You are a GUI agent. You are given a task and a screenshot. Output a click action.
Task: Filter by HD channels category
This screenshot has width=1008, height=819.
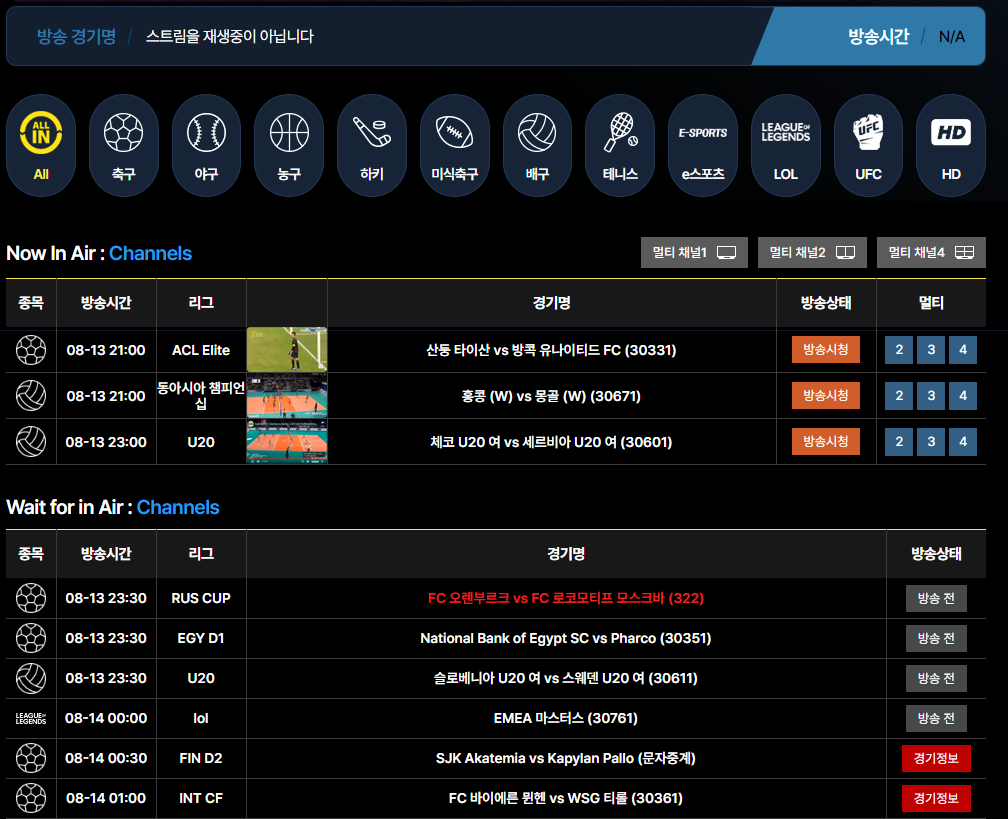click(x=951, y=145)
